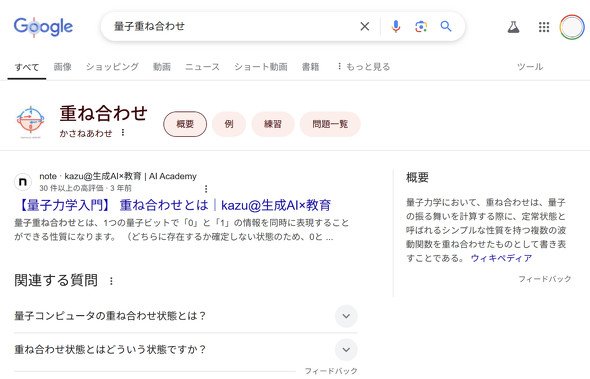Select the すべて tab

(x=27, y=67)
